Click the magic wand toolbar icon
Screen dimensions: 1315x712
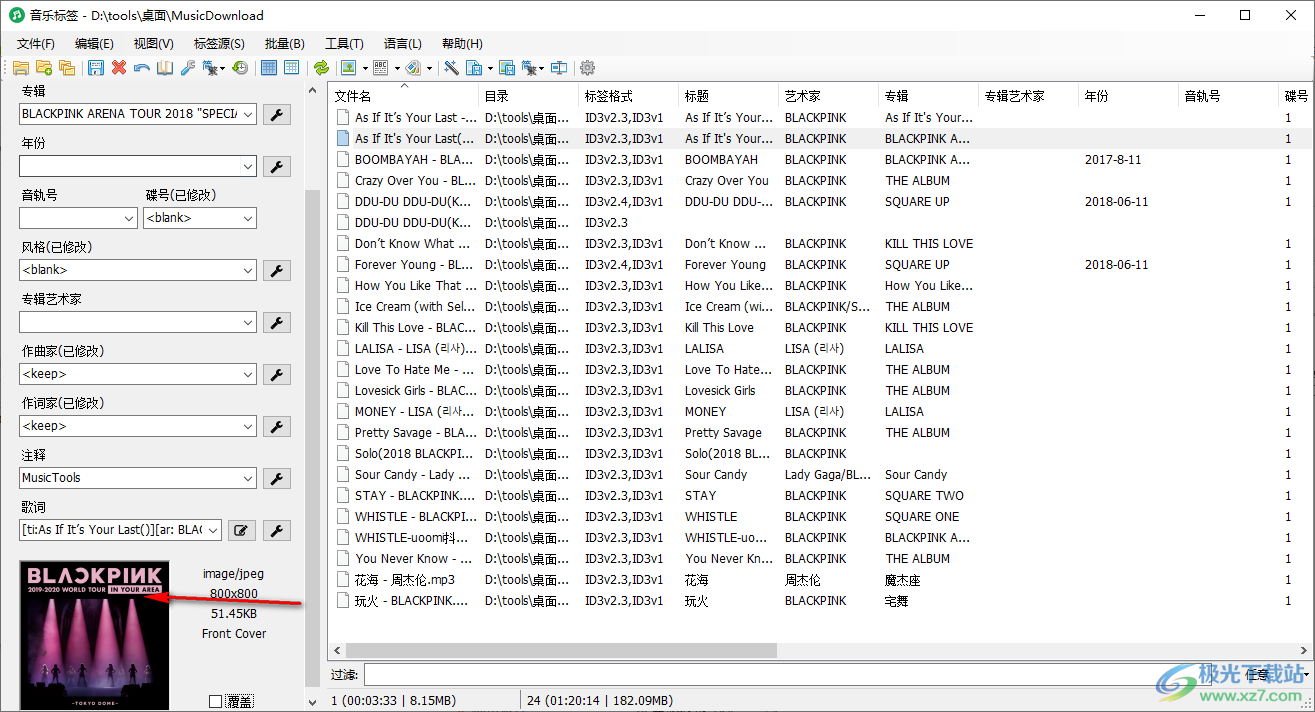tap(451, 68)
